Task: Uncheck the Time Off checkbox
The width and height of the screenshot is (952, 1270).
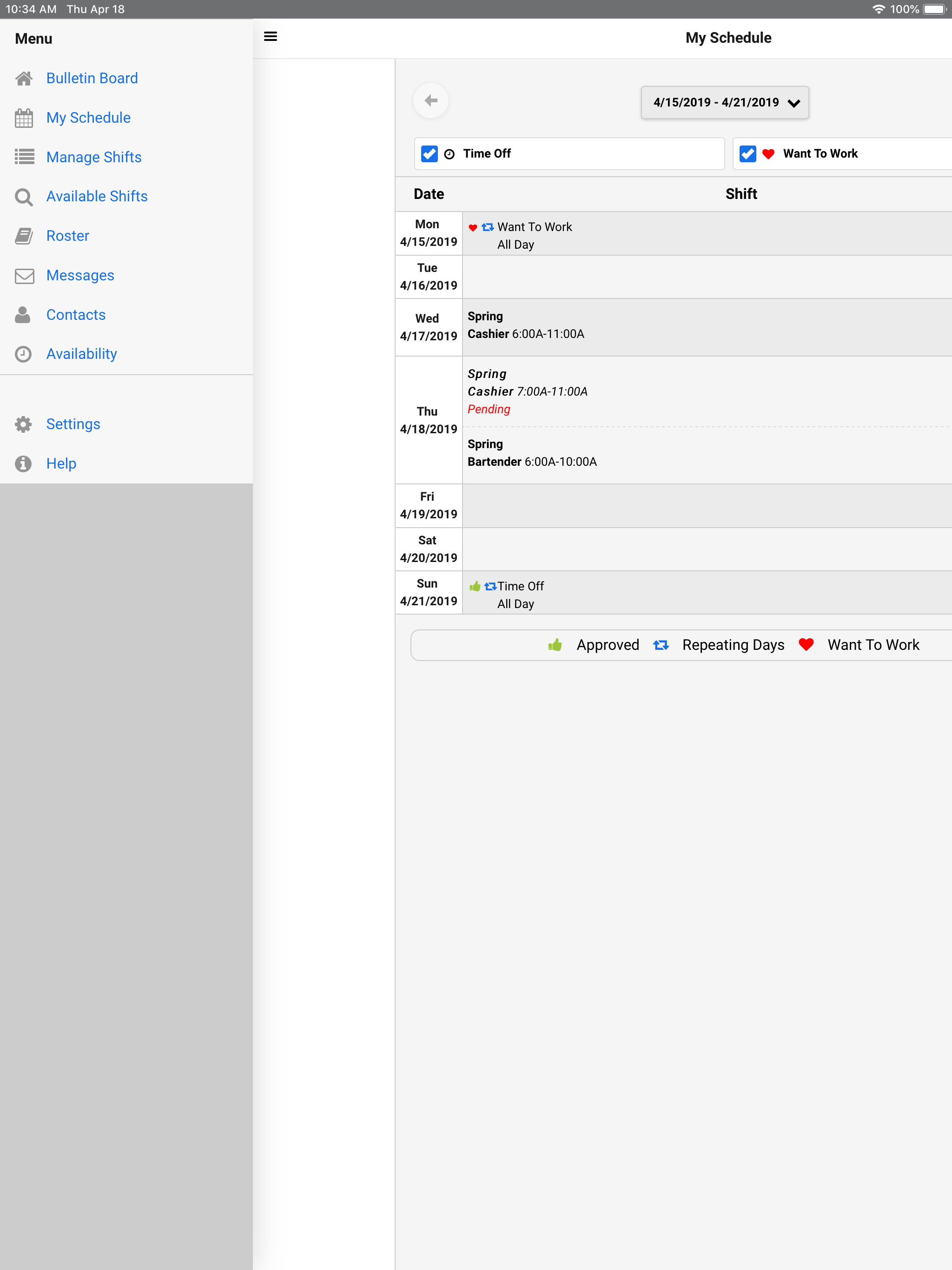Action: [x=430, y=154]
